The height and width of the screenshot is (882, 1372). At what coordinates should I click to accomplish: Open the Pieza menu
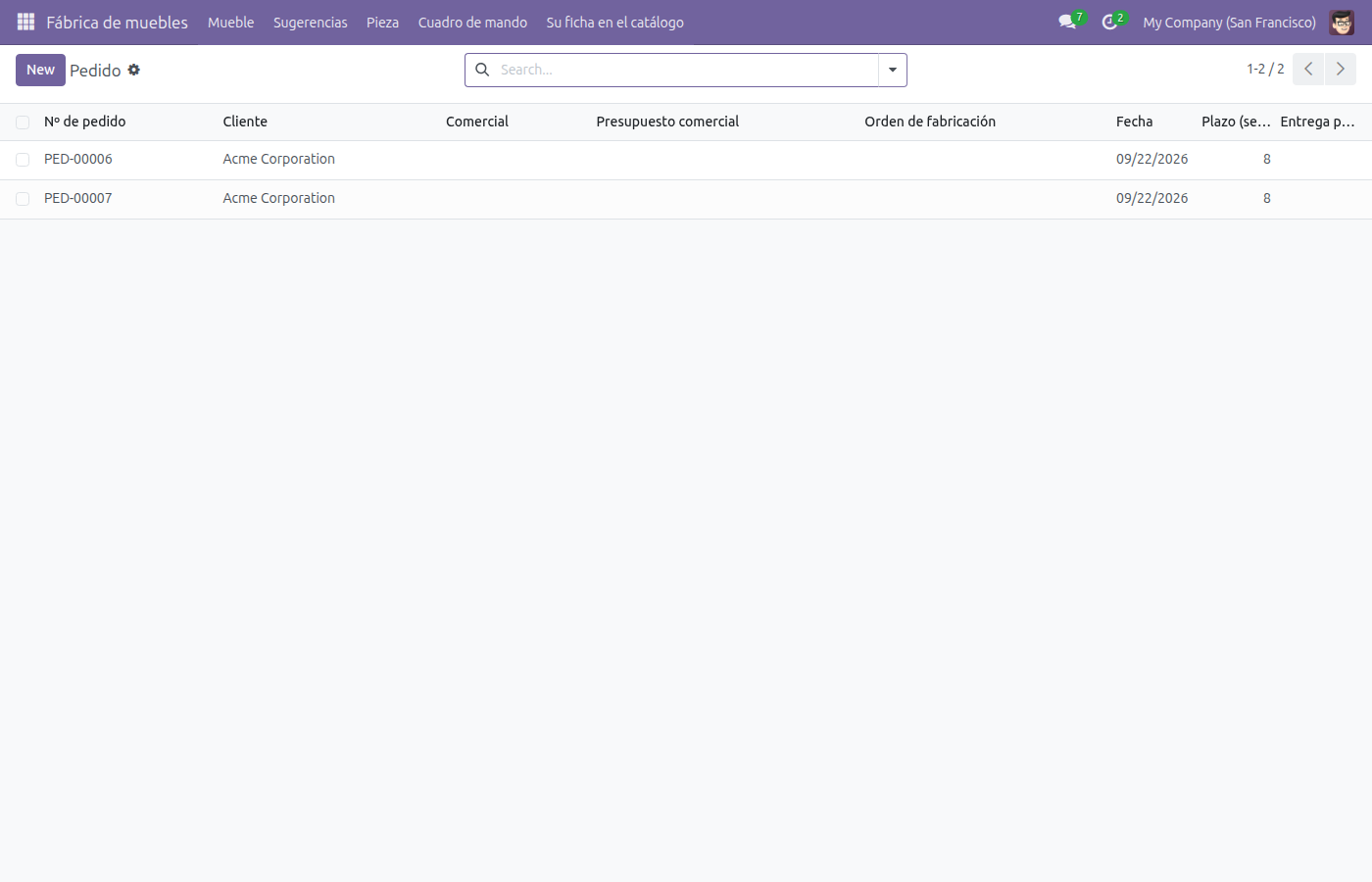(x=382, y=23)
